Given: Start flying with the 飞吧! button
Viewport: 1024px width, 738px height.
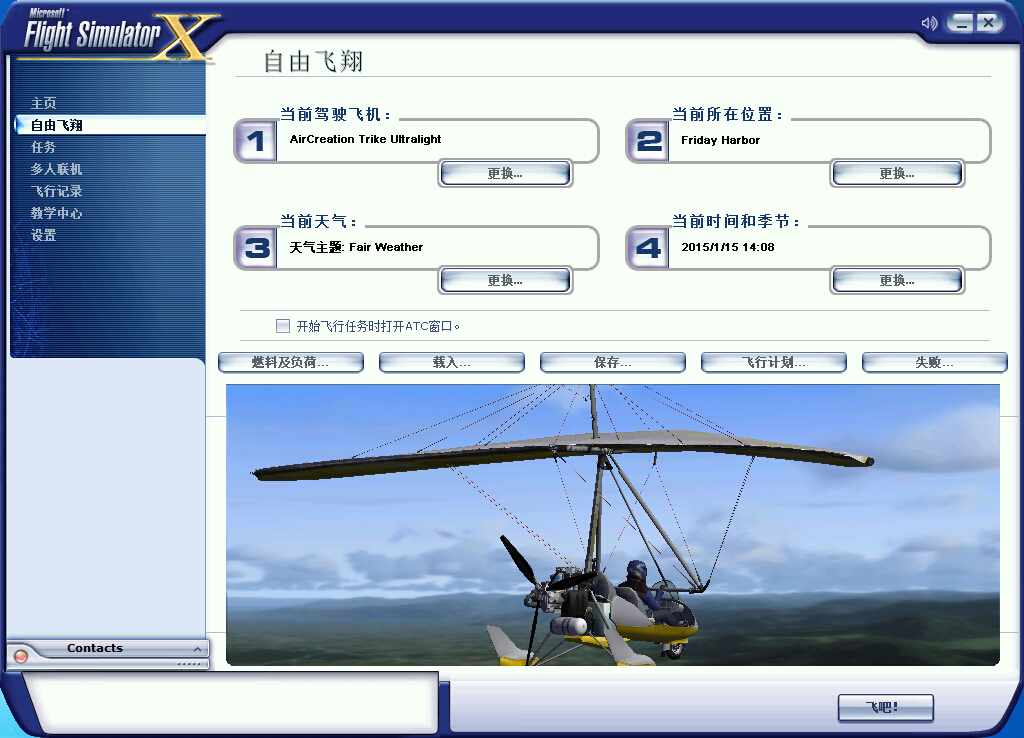Looking at the screenshot, I should coord(884,708).
